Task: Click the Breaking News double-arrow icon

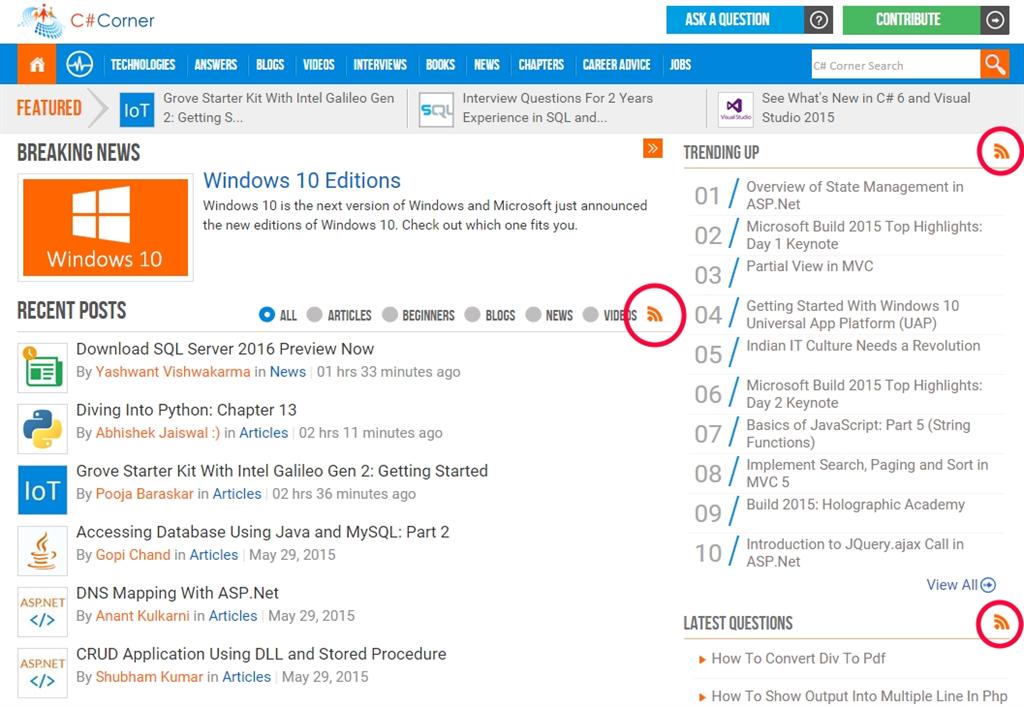Action: tap(652, 148)
